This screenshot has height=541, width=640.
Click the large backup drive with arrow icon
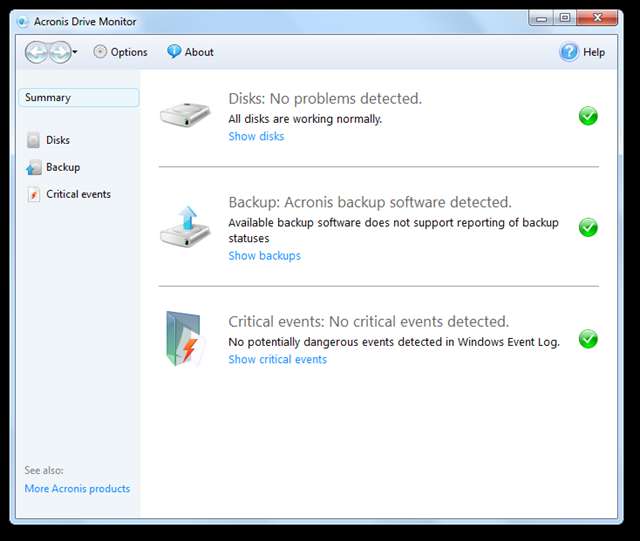coord(185,227)
